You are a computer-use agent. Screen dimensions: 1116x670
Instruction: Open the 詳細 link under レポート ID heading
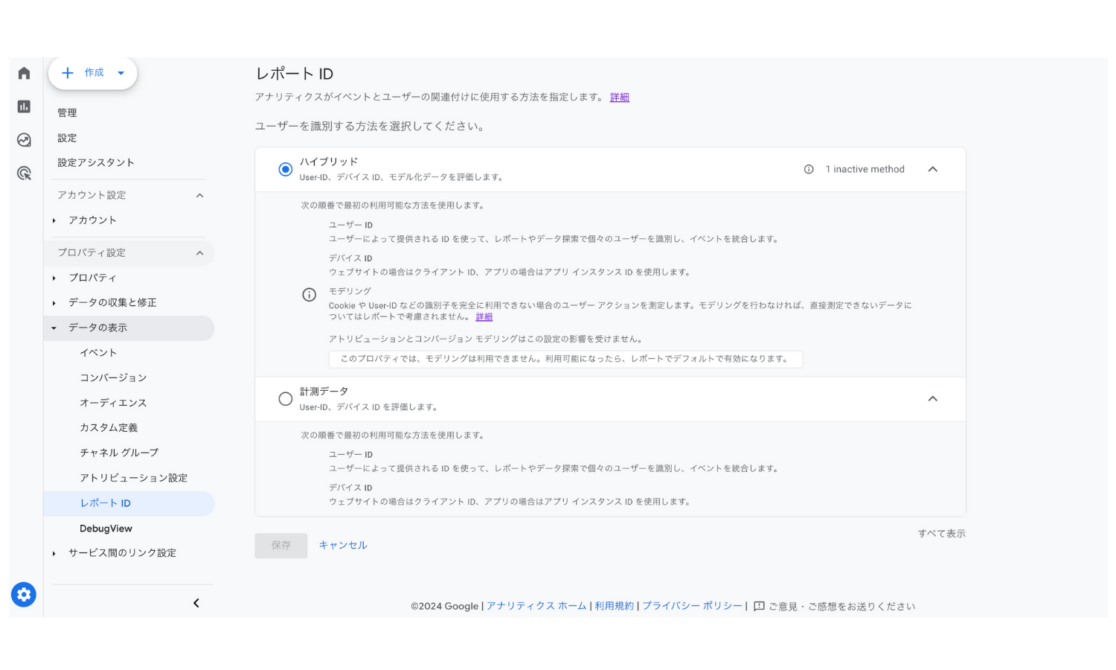620,97
